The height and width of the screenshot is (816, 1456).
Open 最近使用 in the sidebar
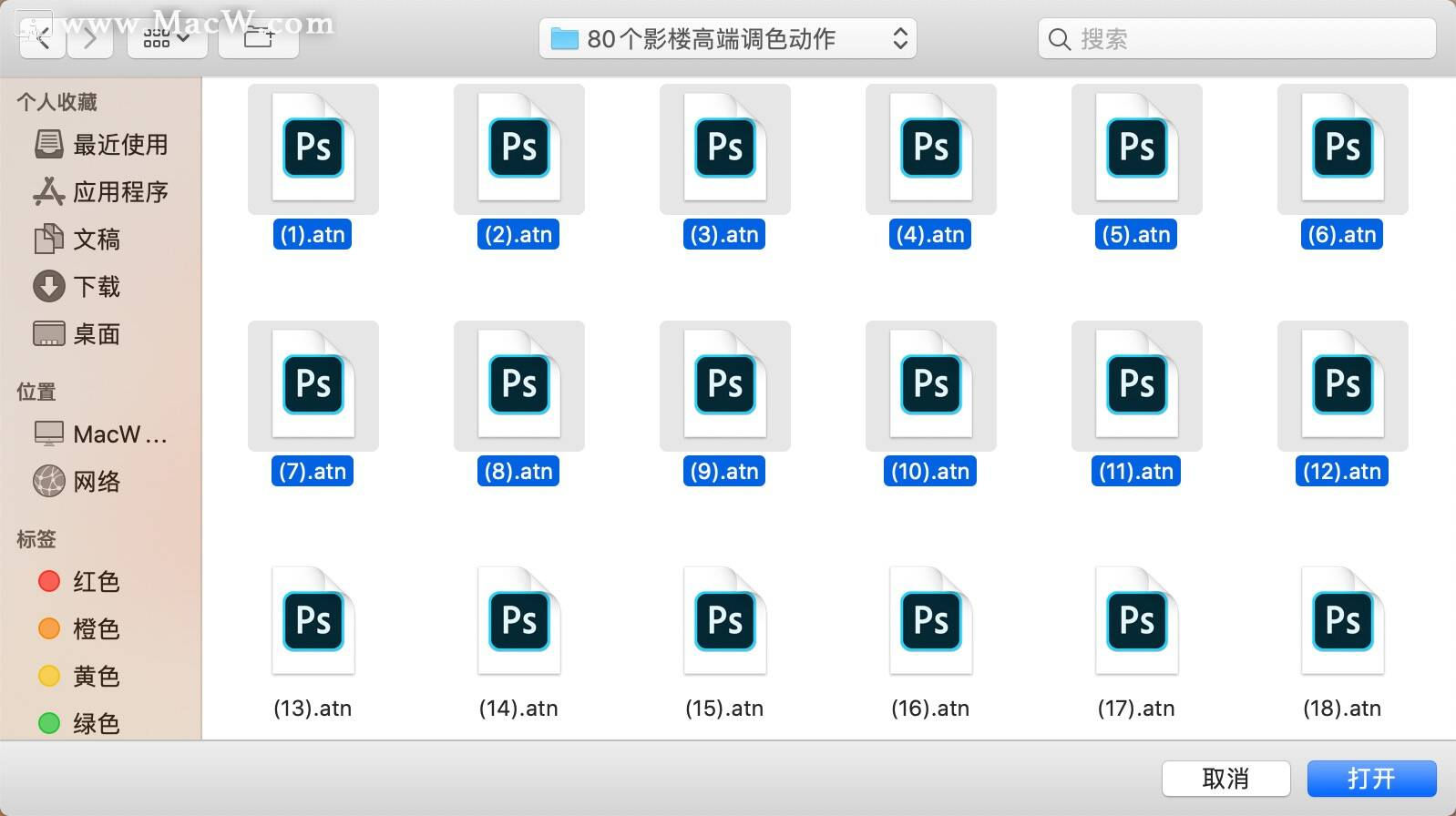click(100, 145)
